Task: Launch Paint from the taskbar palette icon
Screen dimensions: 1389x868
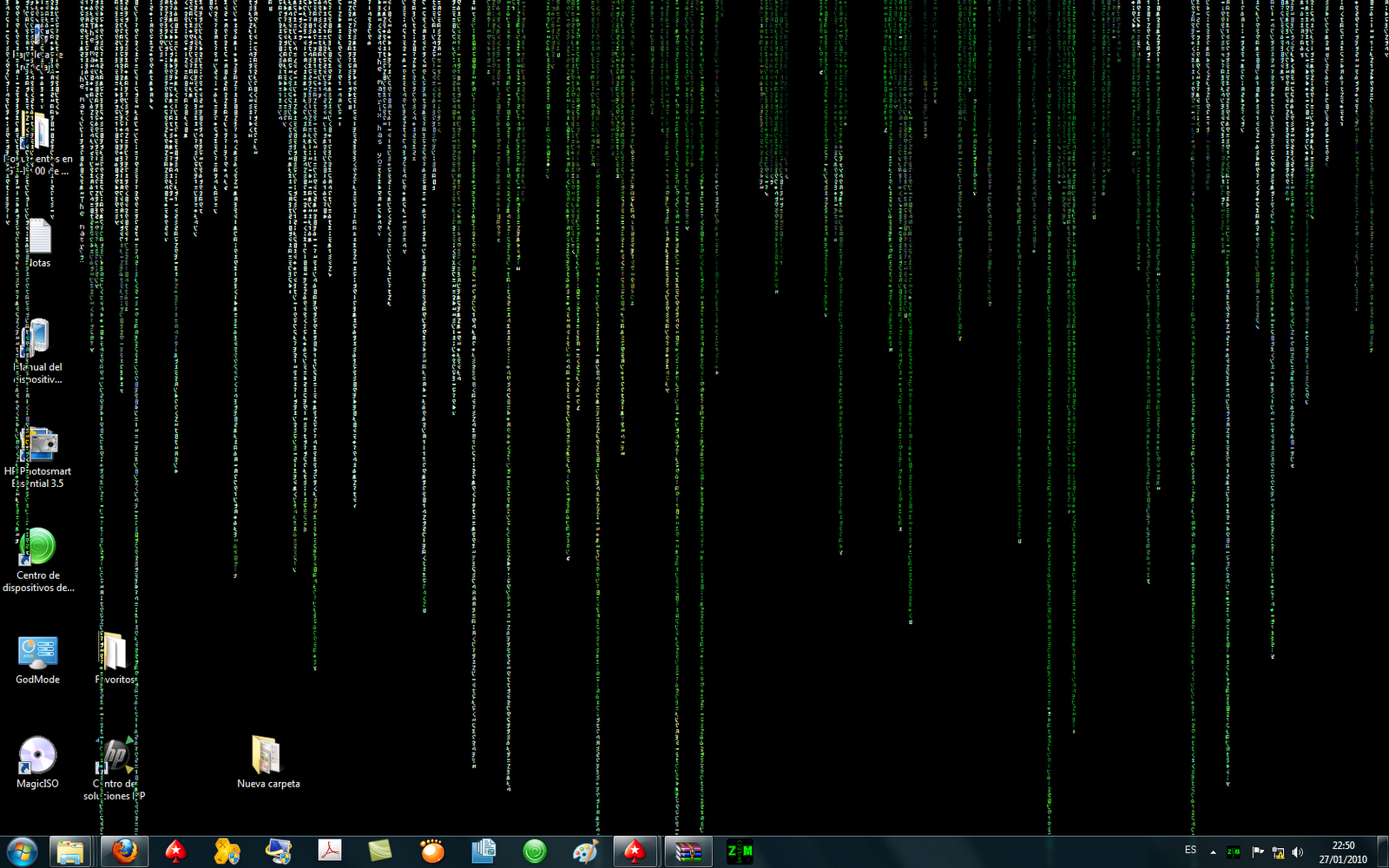Action: (x=586, y=852)
